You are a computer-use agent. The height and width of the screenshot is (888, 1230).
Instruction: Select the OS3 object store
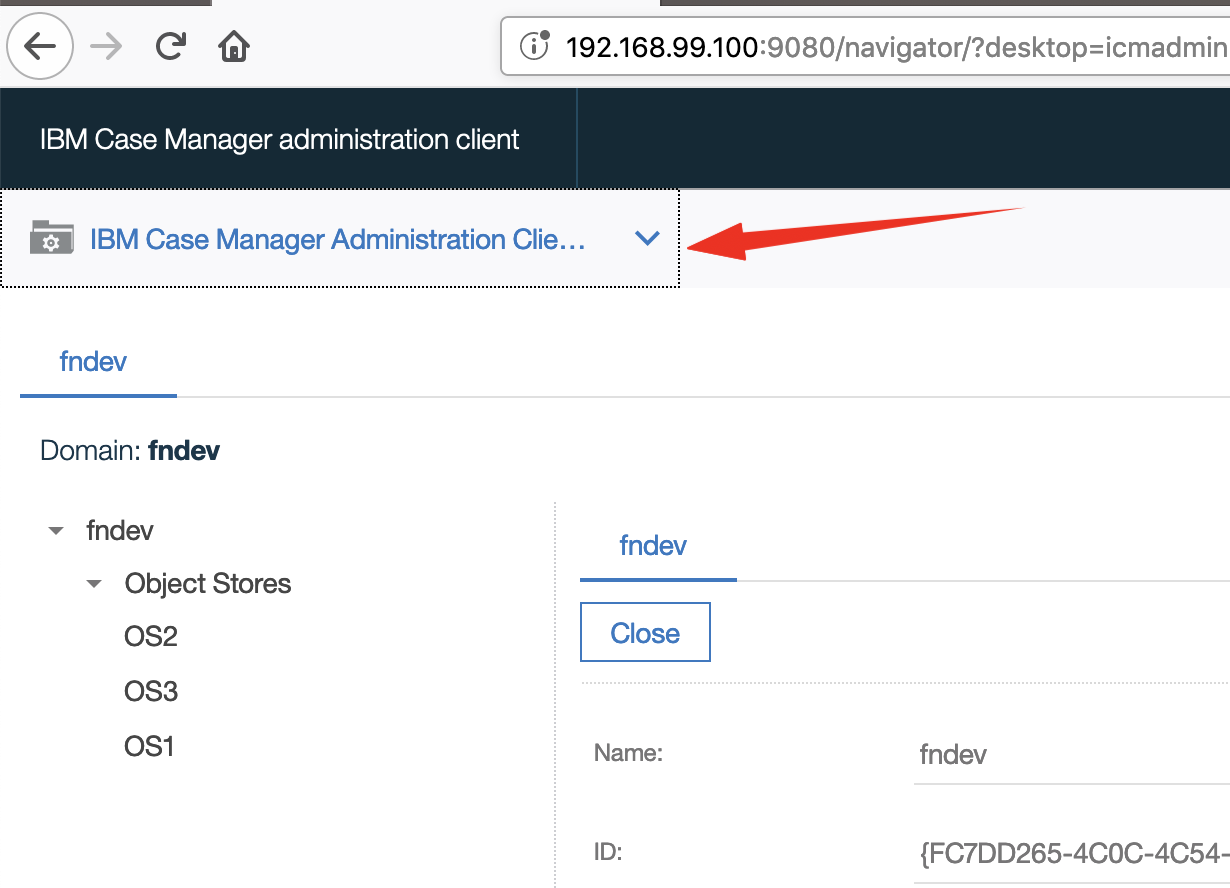click(x=150, y=690)
